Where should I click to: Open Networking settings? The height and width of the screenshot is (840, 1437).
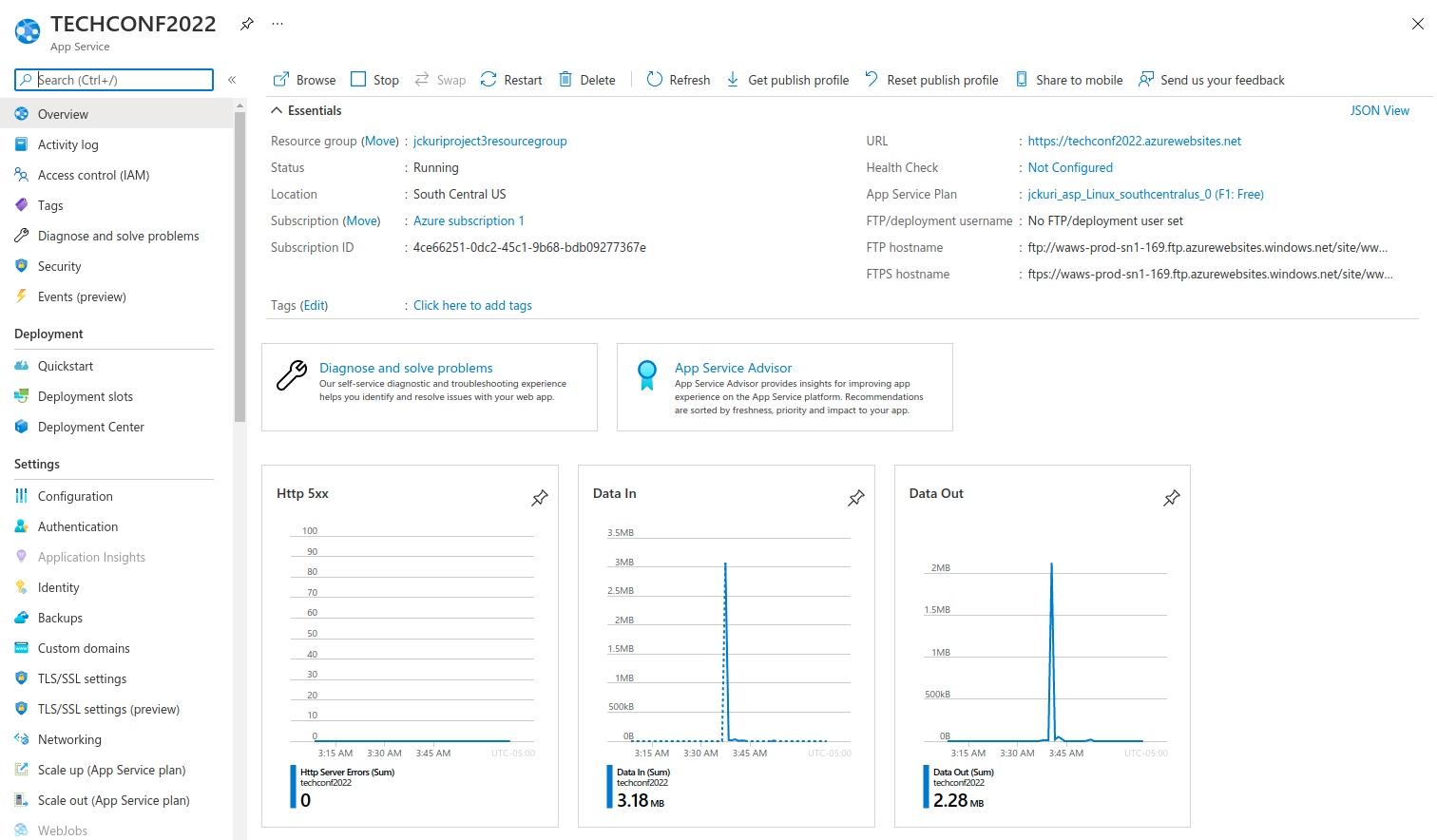(116, 739)
